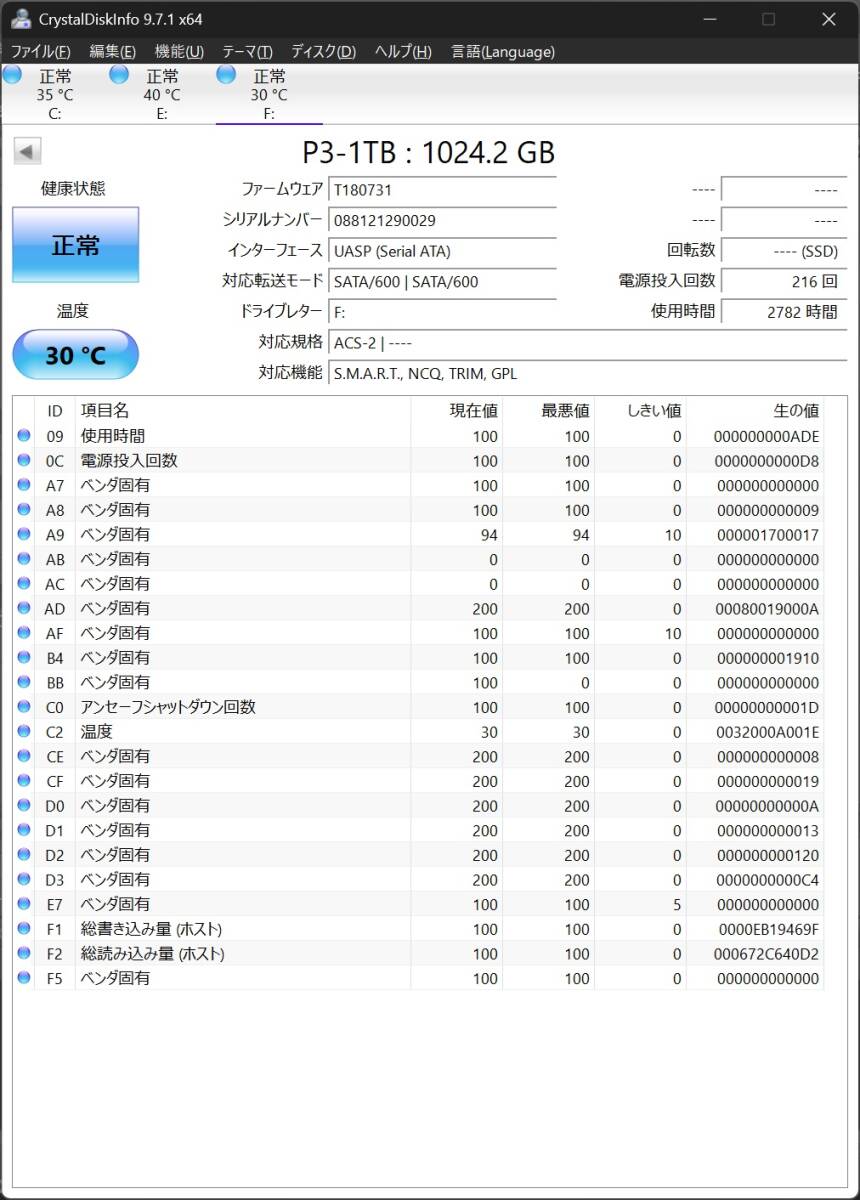Click status orb of C0 アンセーフシャットダウン回数
860x1200 pixels.
pos(24,707)
